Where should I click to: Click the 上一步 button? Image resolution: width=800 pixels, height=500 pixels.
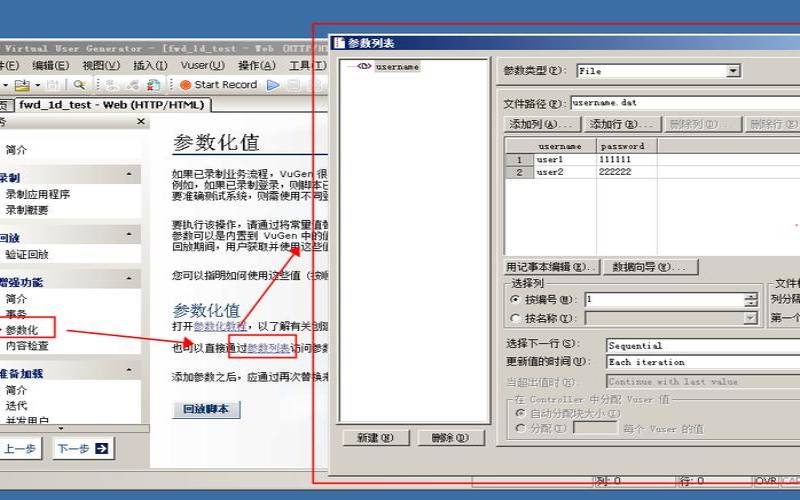[19, 448]
